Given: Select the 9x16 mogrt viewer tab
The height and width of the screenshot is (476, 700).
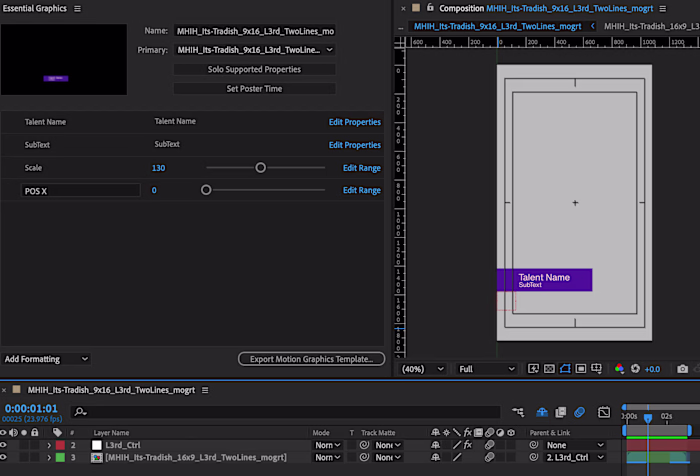Looking at the screenshot, I should (x=497, y=26).
